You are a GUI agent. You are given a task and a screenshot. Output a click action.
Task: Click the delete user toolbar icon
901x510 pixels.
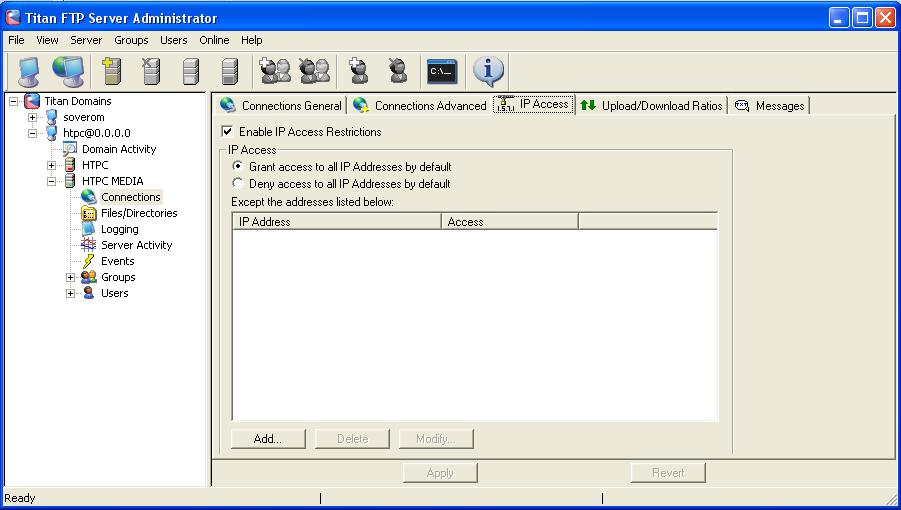(x=398, y=71)
